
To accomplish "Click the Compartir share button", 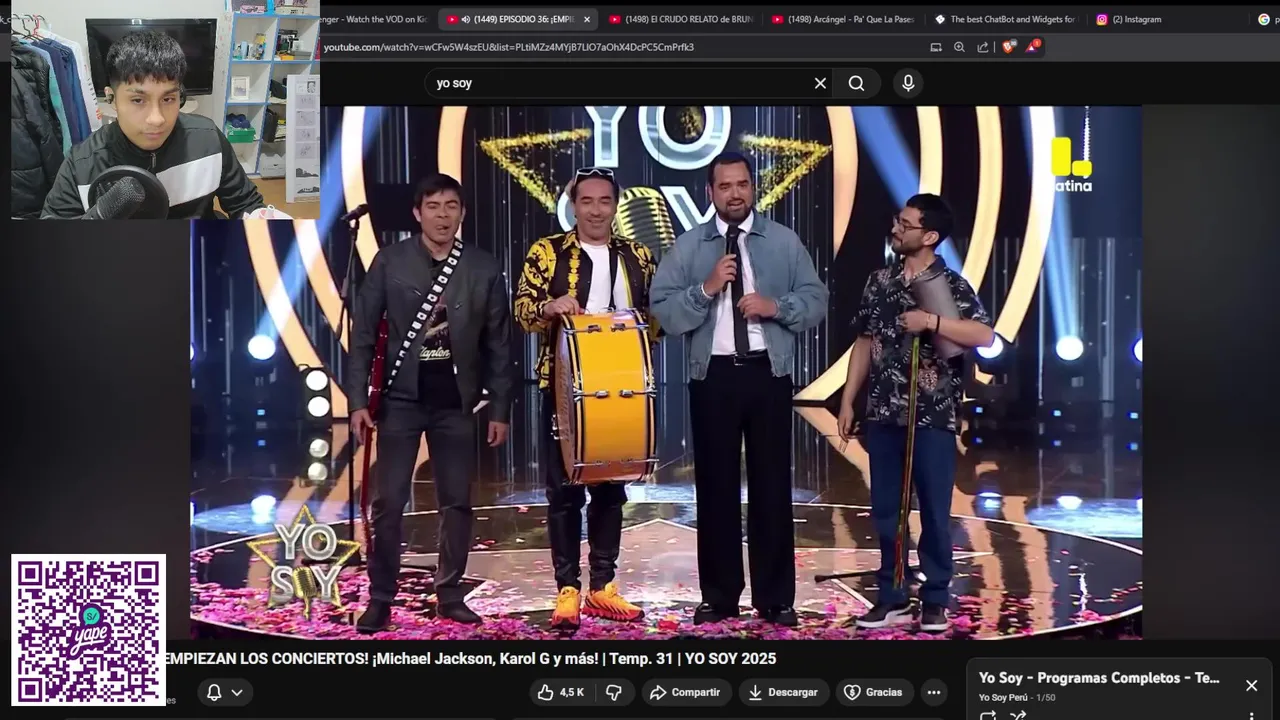I will [684, 692].
